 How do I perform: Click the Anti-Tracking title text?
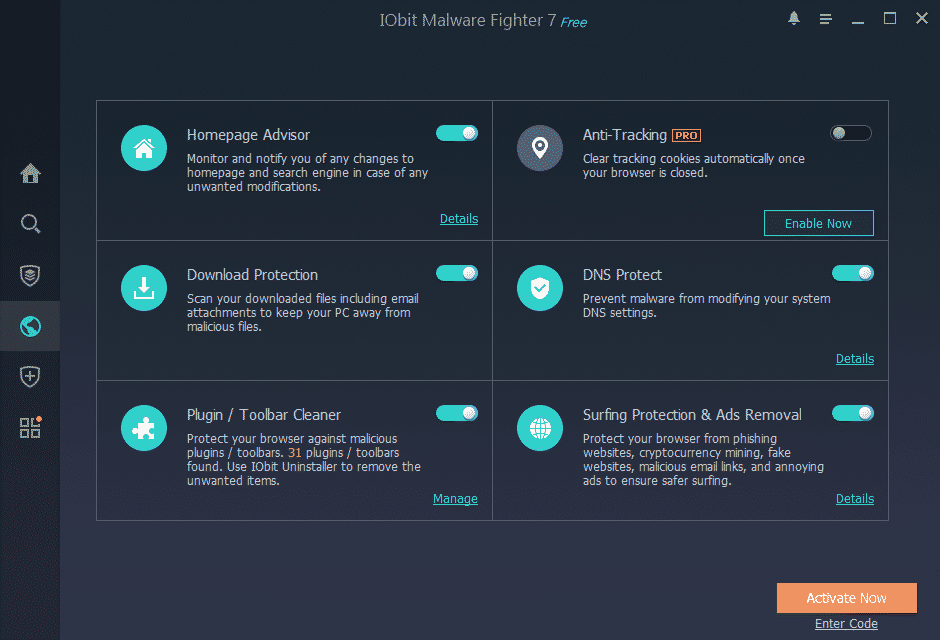point(625,135)
